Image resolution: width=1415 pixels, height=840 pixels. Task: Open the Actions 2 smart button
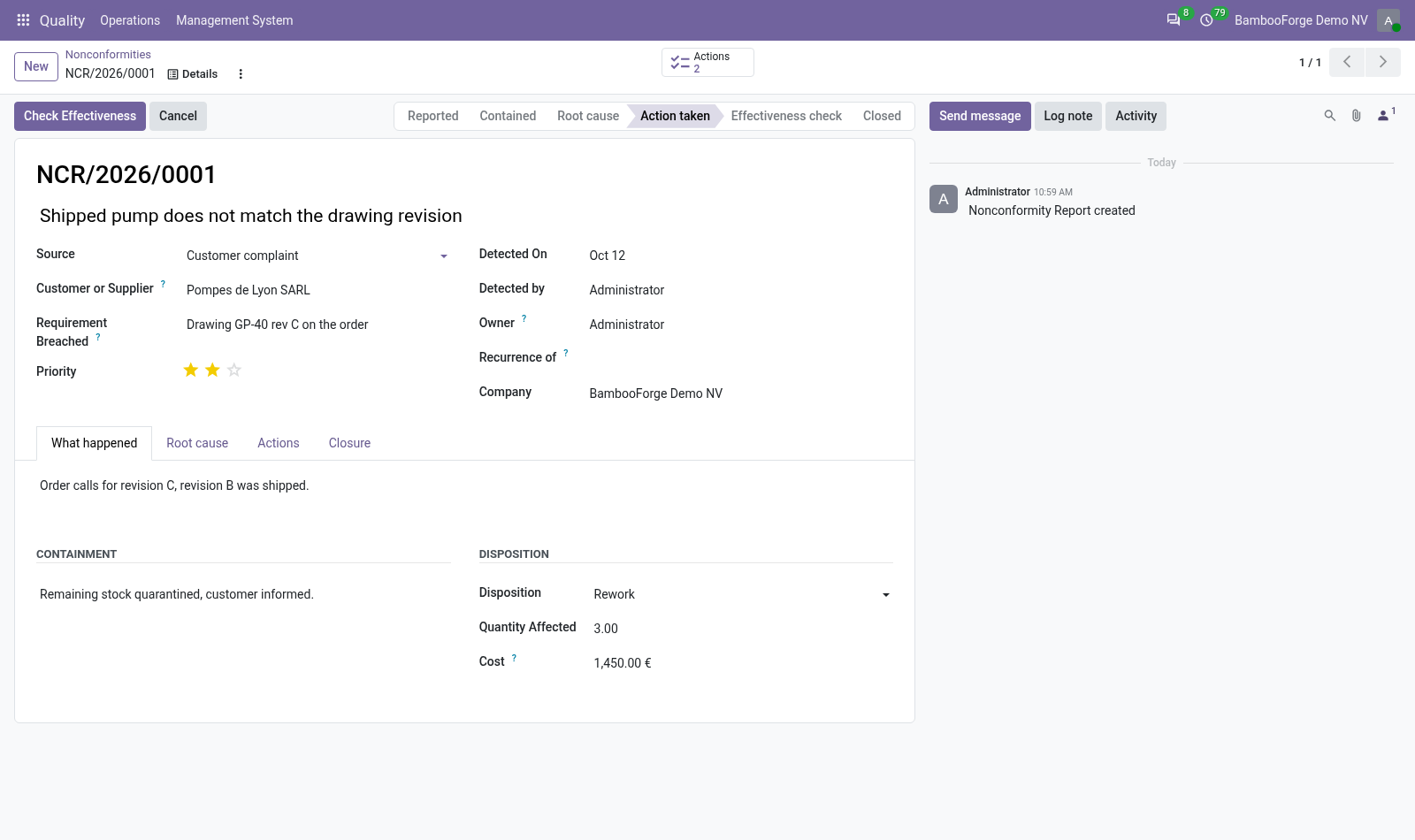click(x=707, y=62)
